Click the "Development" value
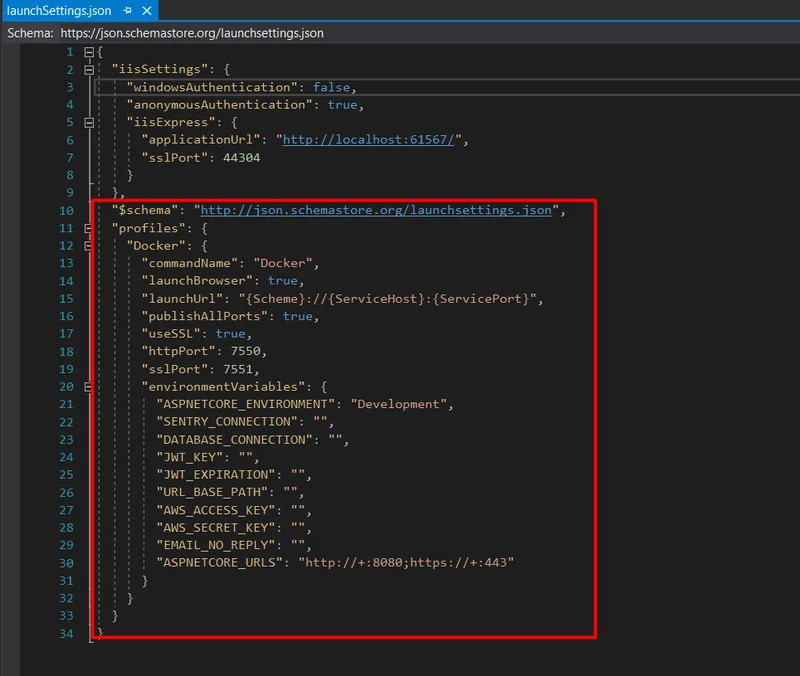 (x=398, y=404)
